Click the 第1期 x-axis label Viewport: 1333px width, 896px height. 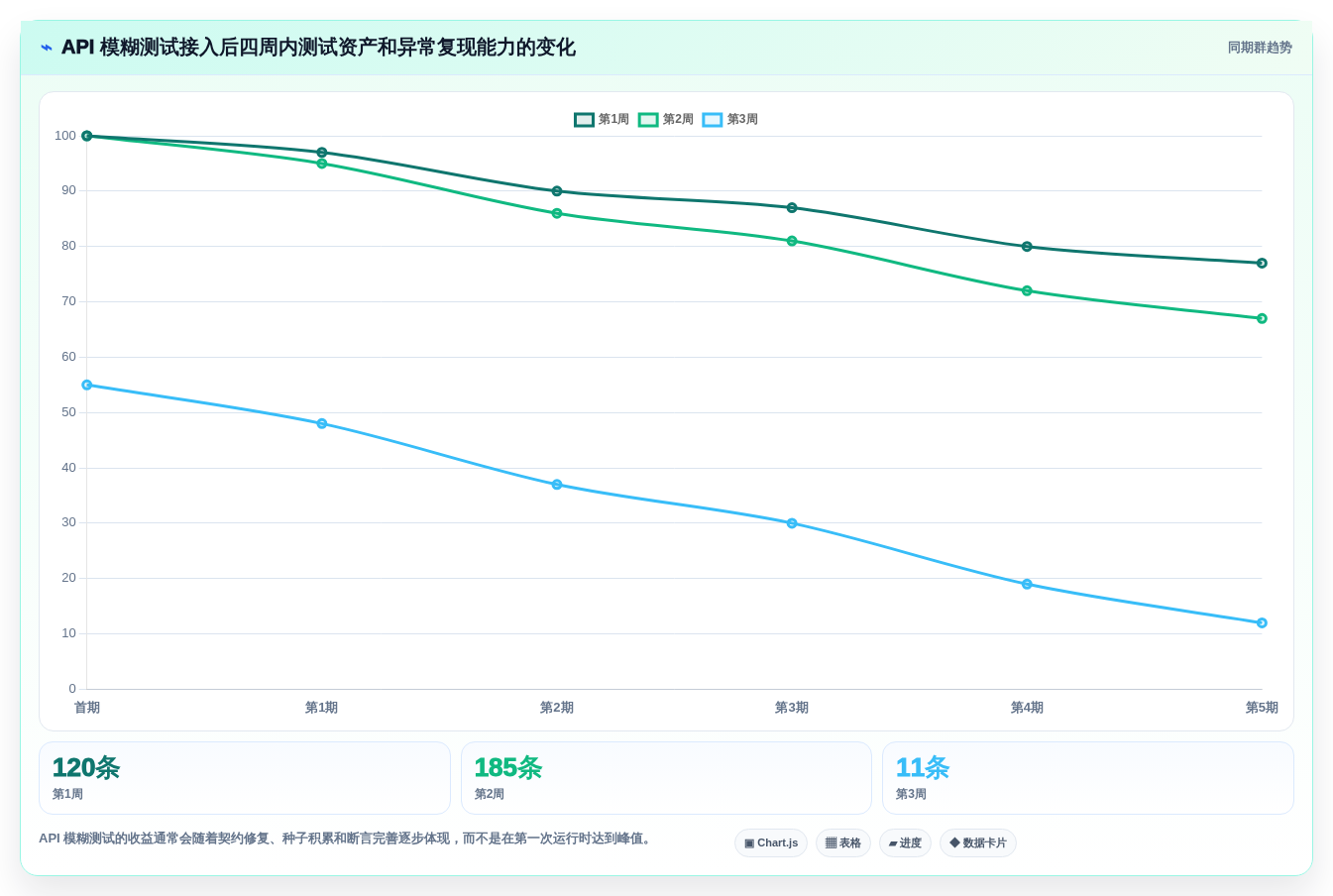click(322, 708)
